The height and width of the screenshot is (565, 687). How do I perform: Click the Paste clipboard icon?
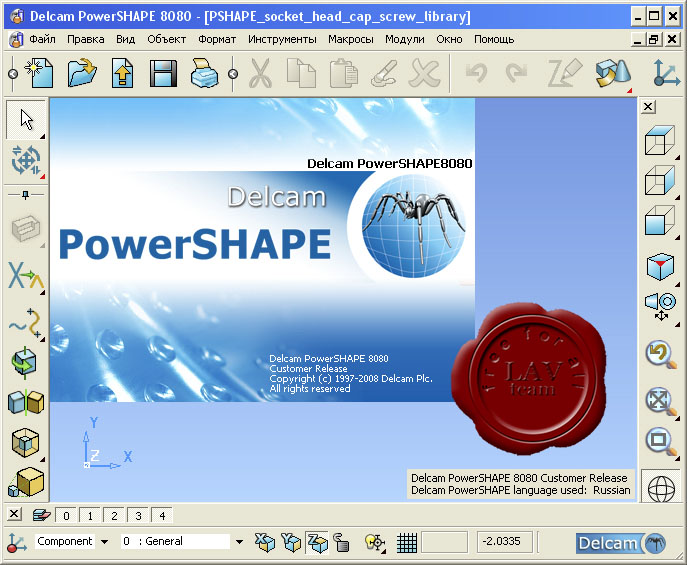[x=344, y=73]
